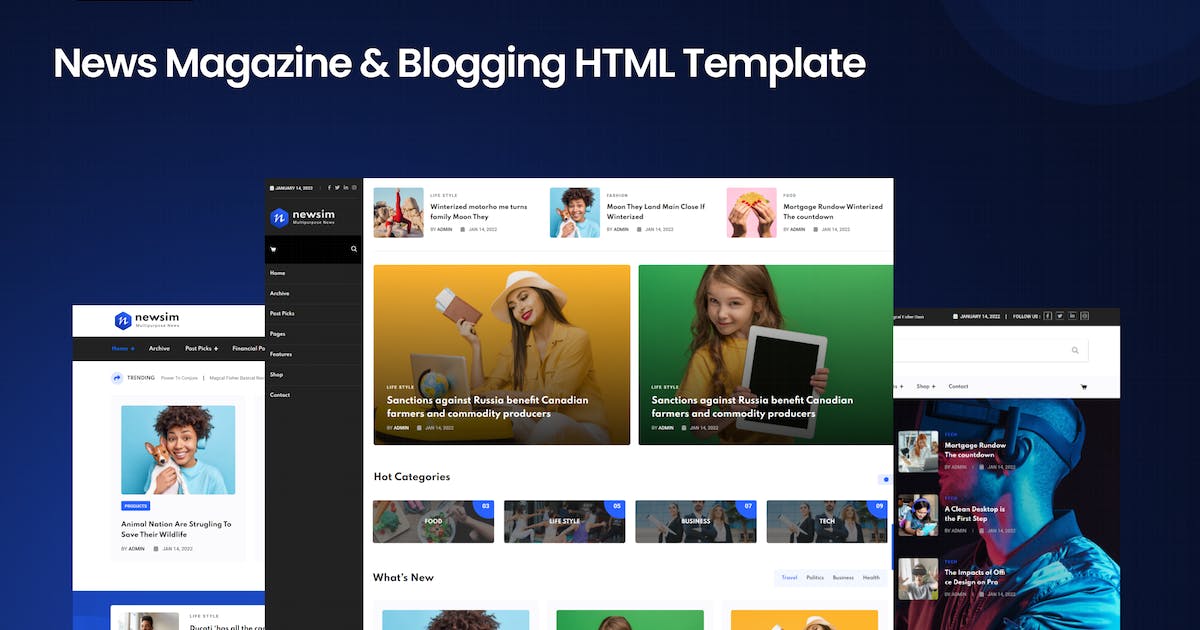
Task: Switch to the Health tab under What's New
Action: (871, 578)
